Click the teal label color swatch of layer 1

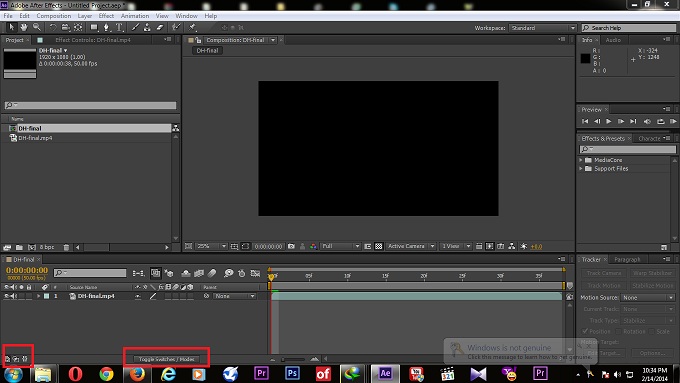(x=46, y=296)
